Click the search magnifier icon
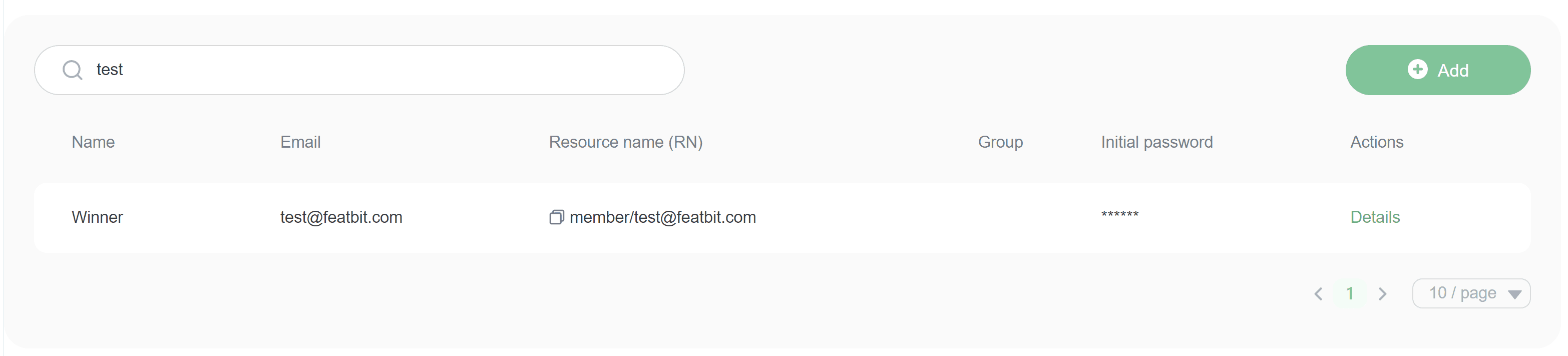Screen dimensions: 1568x356 73,70
